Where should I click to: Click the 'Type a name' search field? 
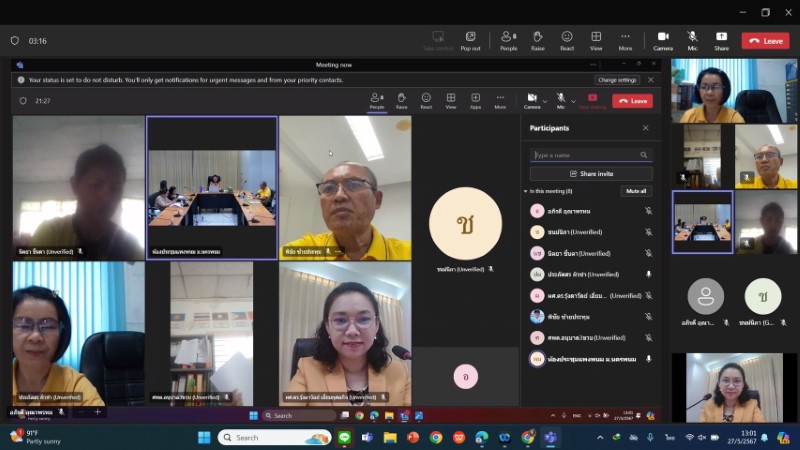585,155
